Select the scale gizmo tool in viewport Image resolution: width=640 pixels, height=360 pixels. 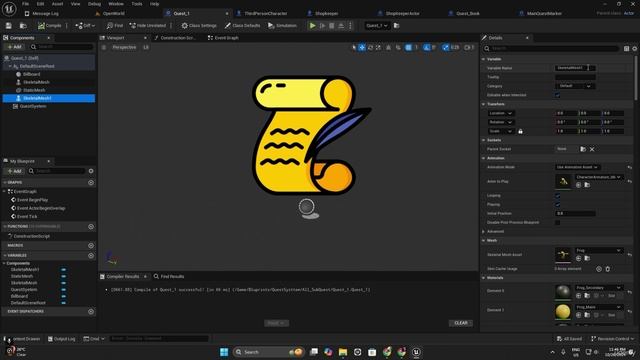[378, 48]
